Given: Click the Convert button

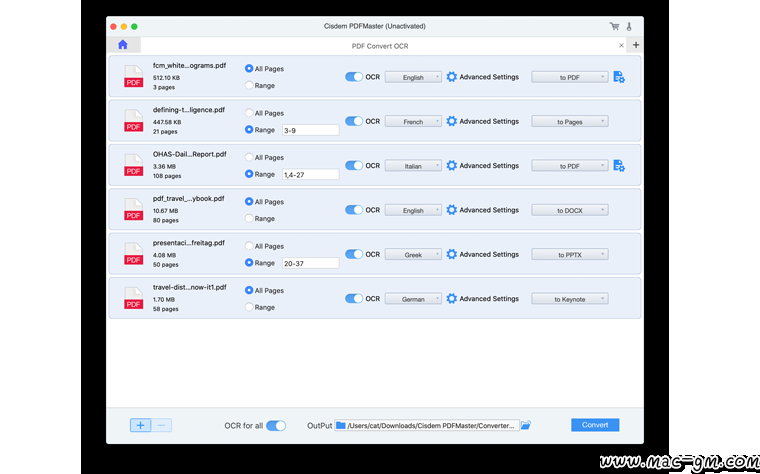Looking at the screenshot, I should 595,425.
